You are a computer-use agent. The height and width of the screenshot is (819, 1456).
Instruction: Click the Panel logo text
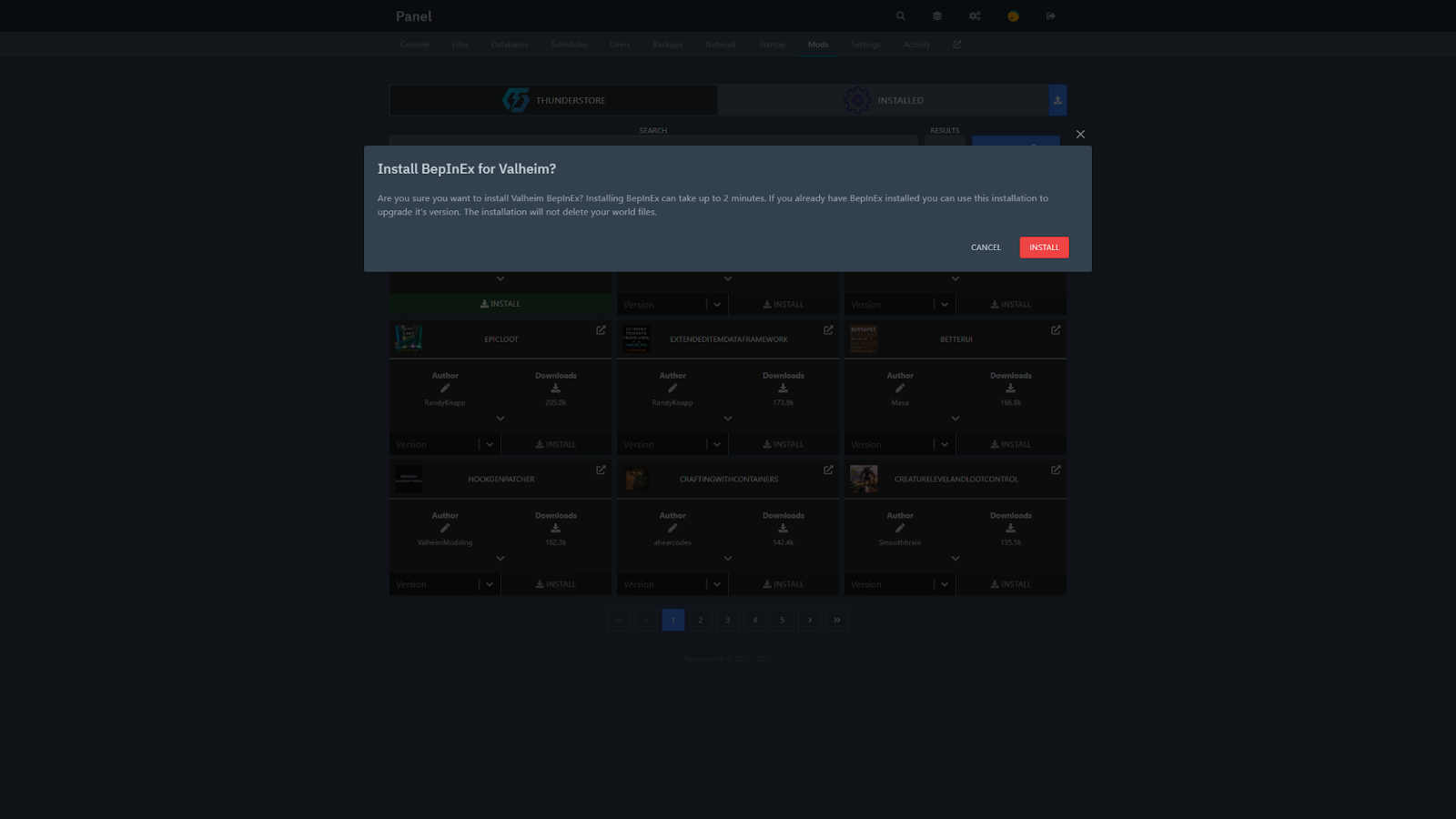click(x=414, y=16)
